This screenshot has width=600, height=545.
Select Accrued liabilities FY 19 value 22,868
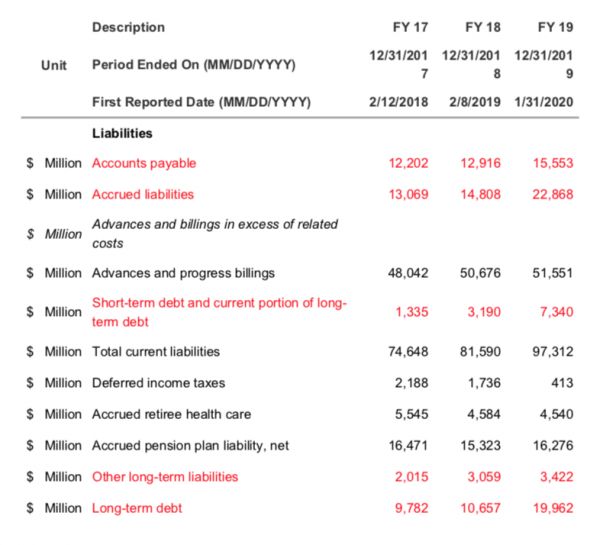[552, 194]
